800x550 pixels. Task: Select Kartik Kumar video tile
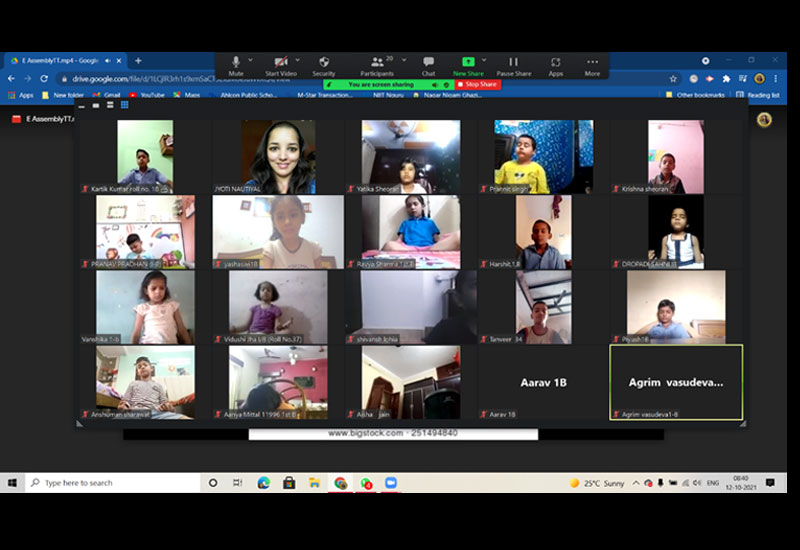click(x=145, y=157)
